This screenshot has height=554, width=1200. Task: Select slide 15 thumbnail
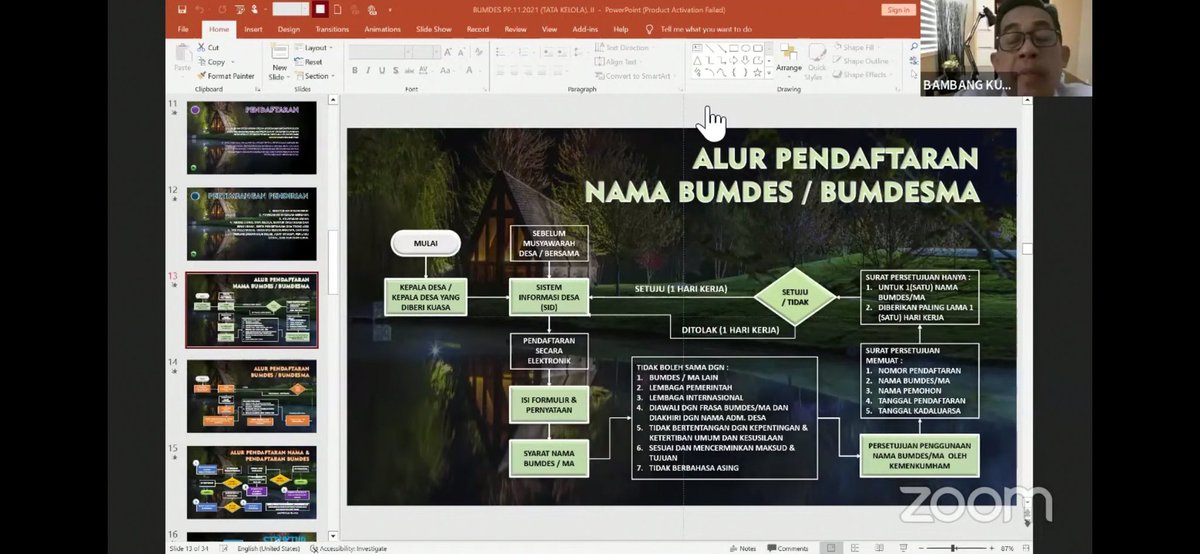point(251,482)
